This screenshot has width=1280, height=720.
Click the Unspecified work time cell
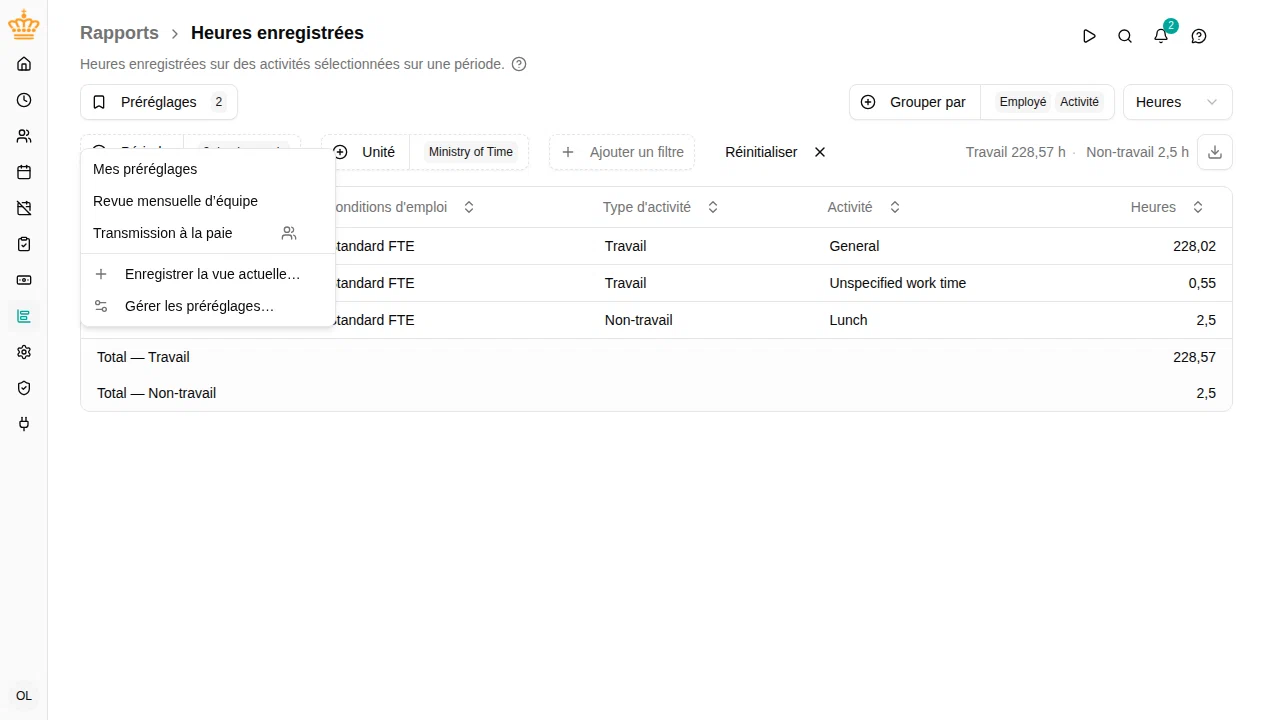[898, 283]
